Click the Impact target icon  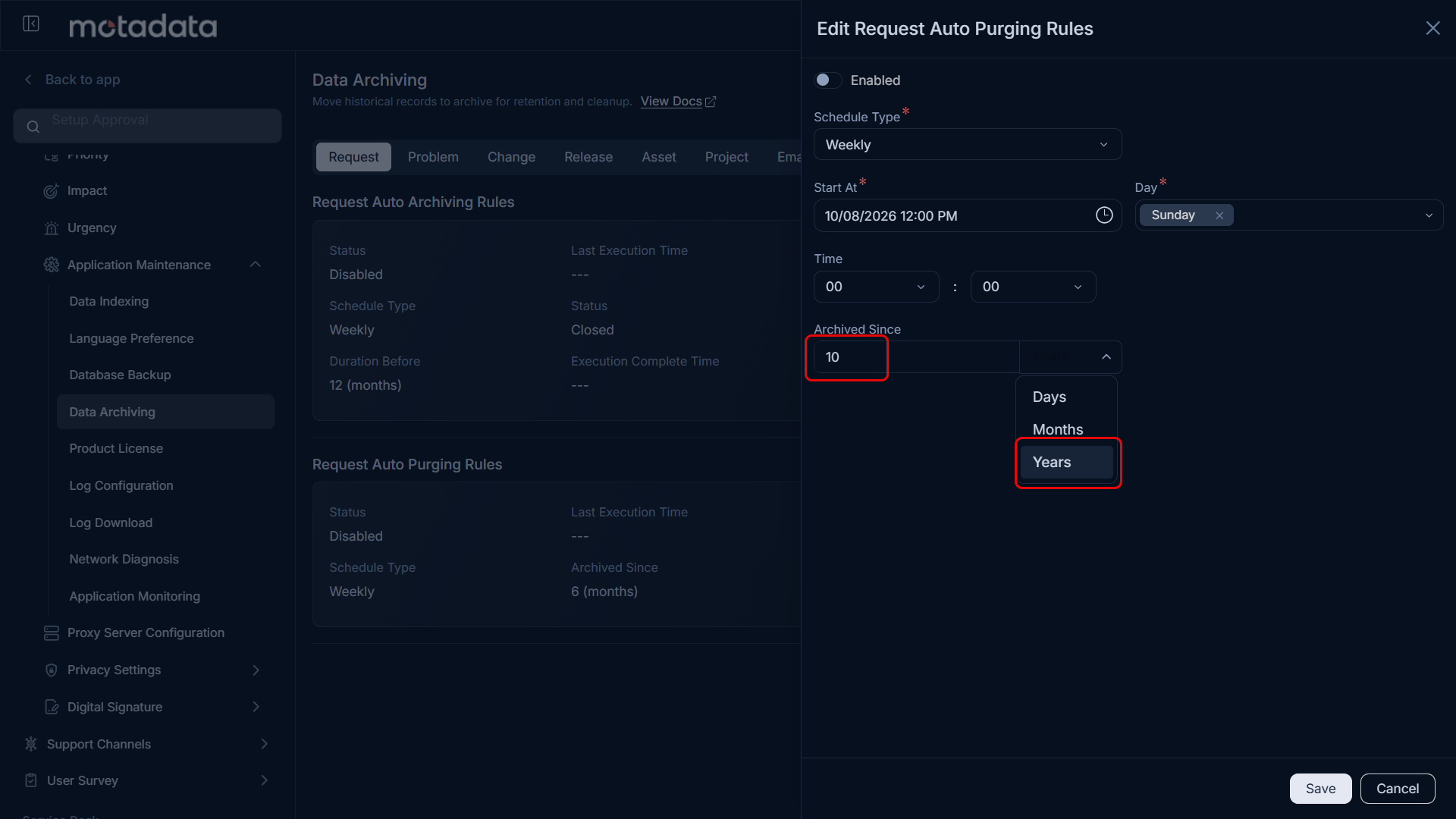pyautogui.click(x=51, y=191)
